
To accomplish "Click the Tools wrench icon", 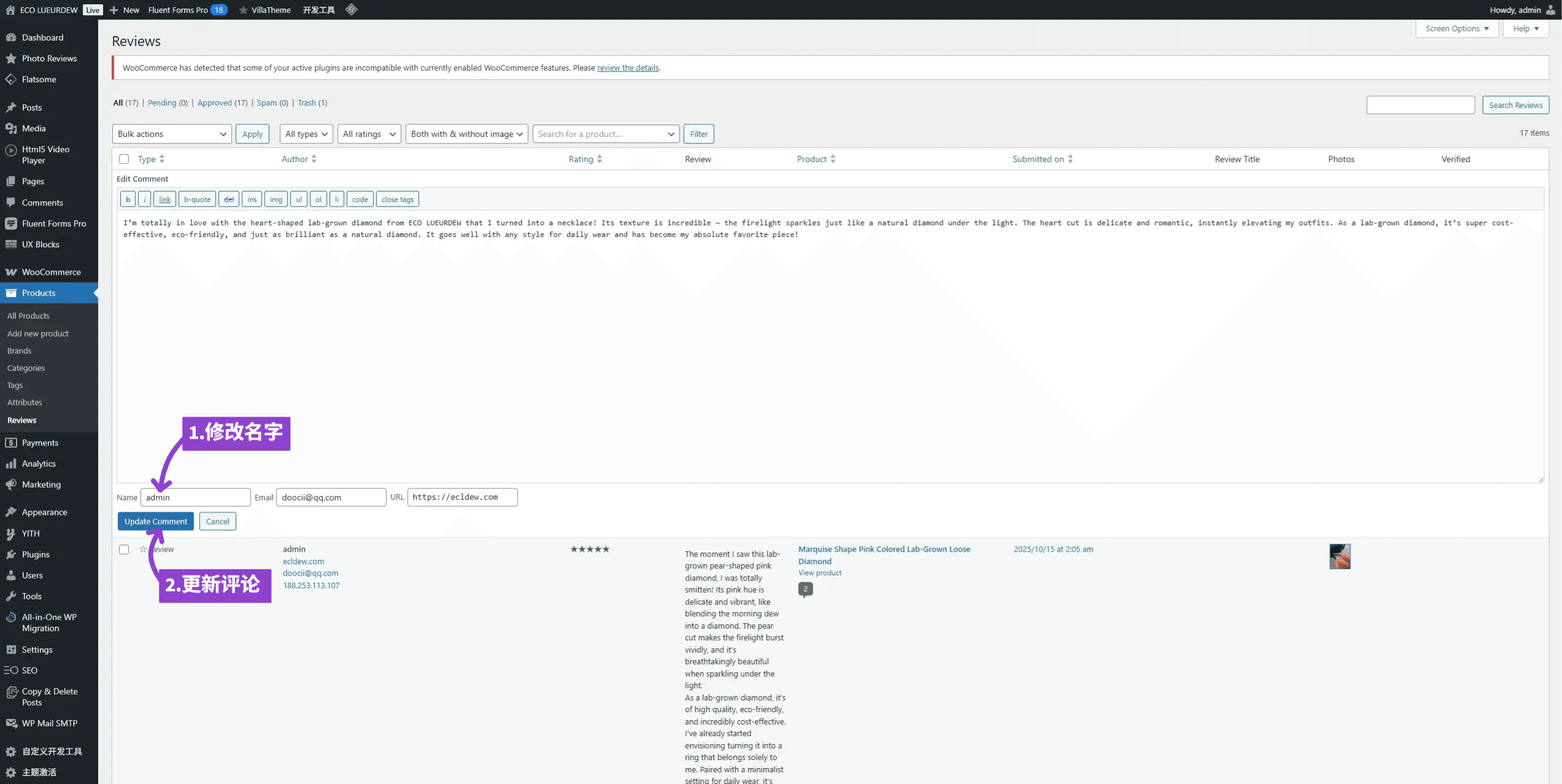I will coord(11,596).
